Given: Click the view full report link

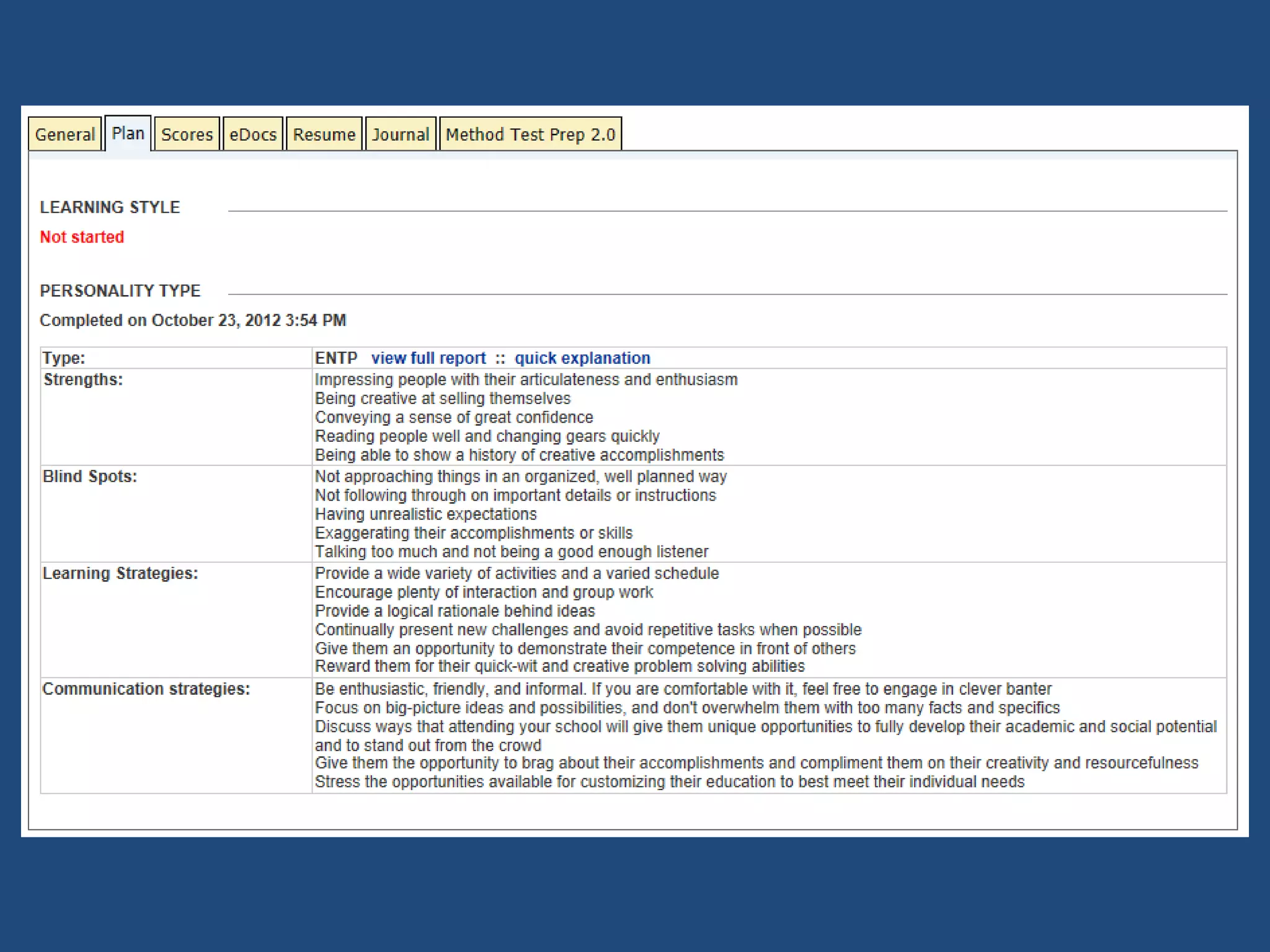Looking at the screenshot, I should (429, 358).
